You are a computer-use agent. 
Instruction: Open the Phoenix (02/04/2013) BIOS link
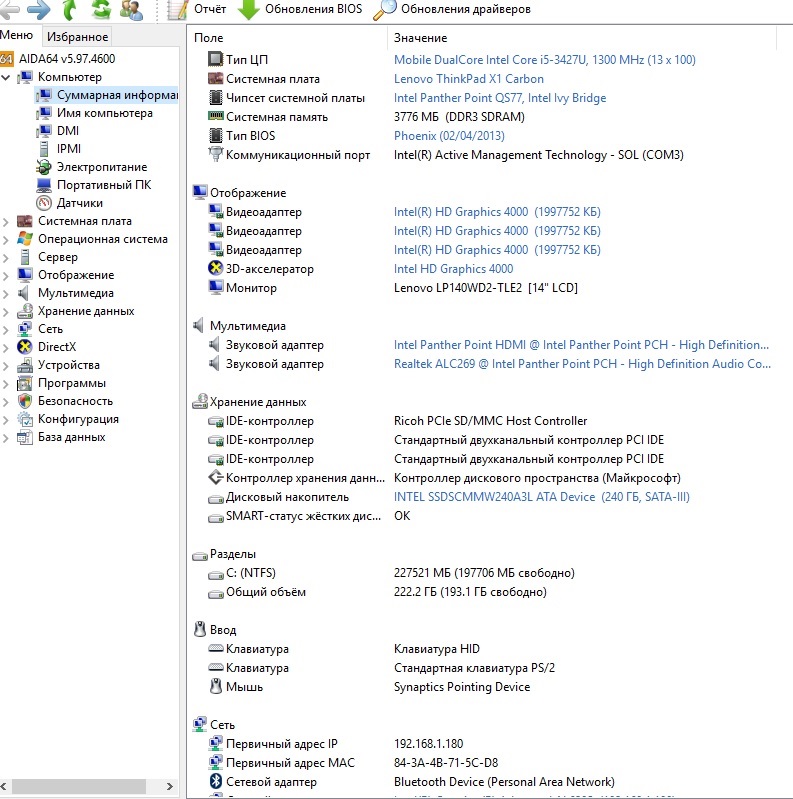click(x=449, y=136)
